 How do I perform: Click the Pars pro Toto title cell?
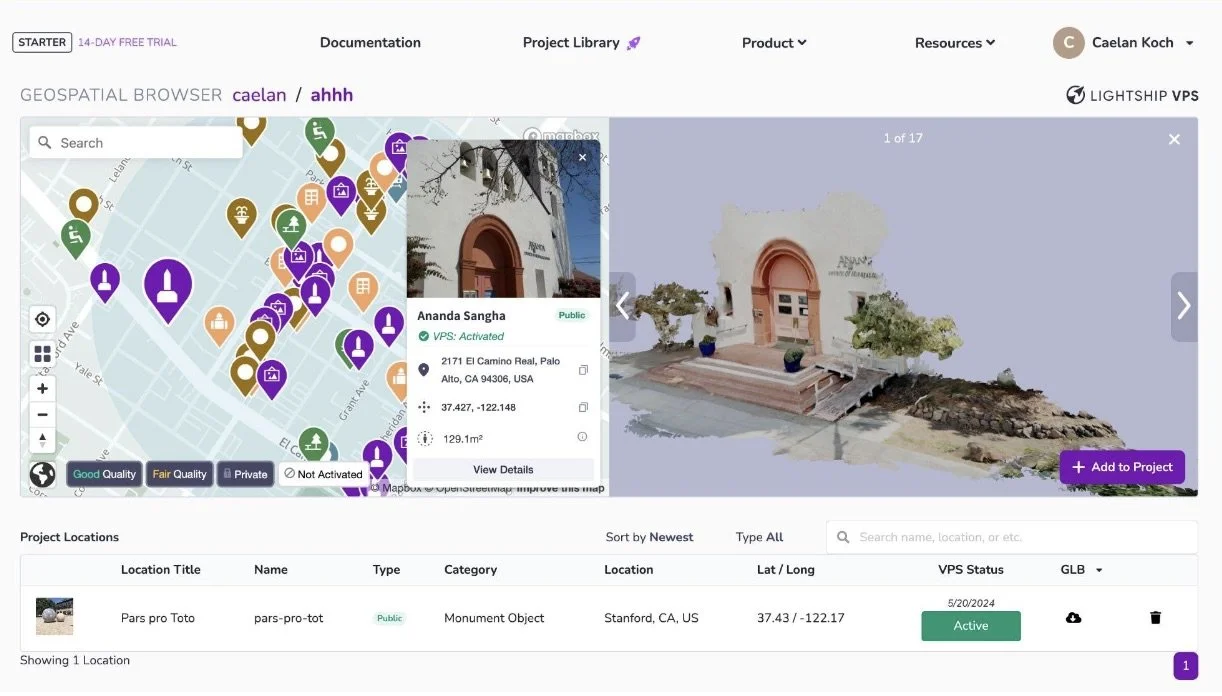pyautogui.click(x=158, y=618)
